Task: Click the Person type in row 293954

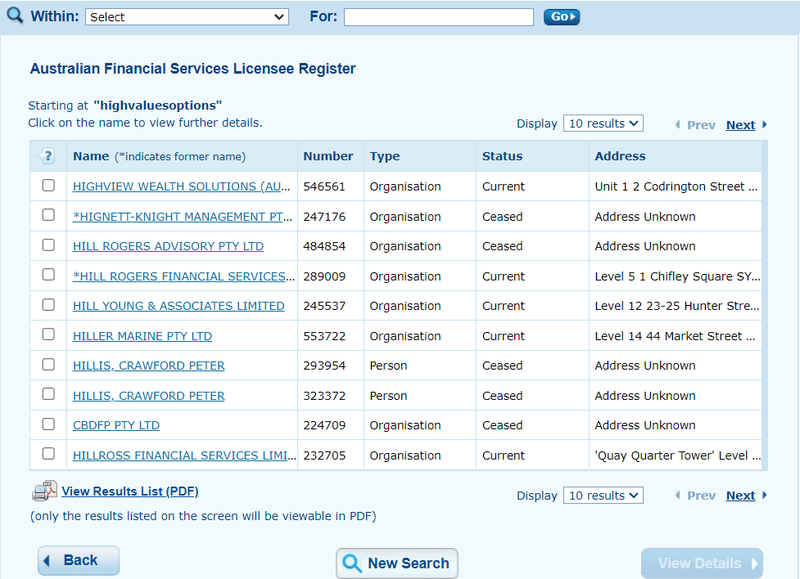Action: point(388,366)
